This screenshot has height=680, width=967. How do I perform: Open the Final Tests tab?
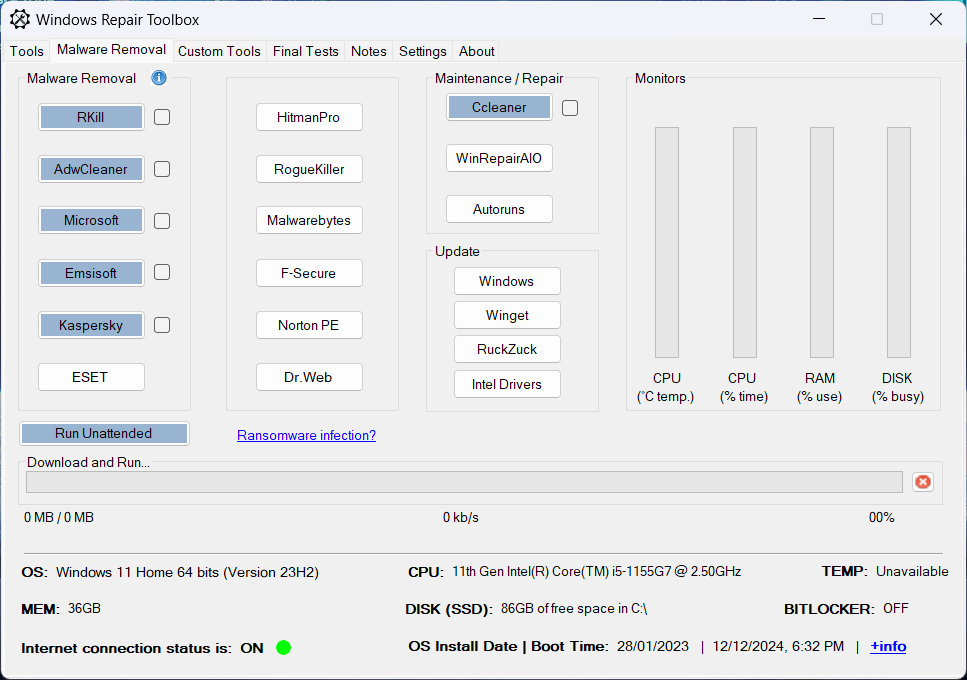click(x=306, y=51)
